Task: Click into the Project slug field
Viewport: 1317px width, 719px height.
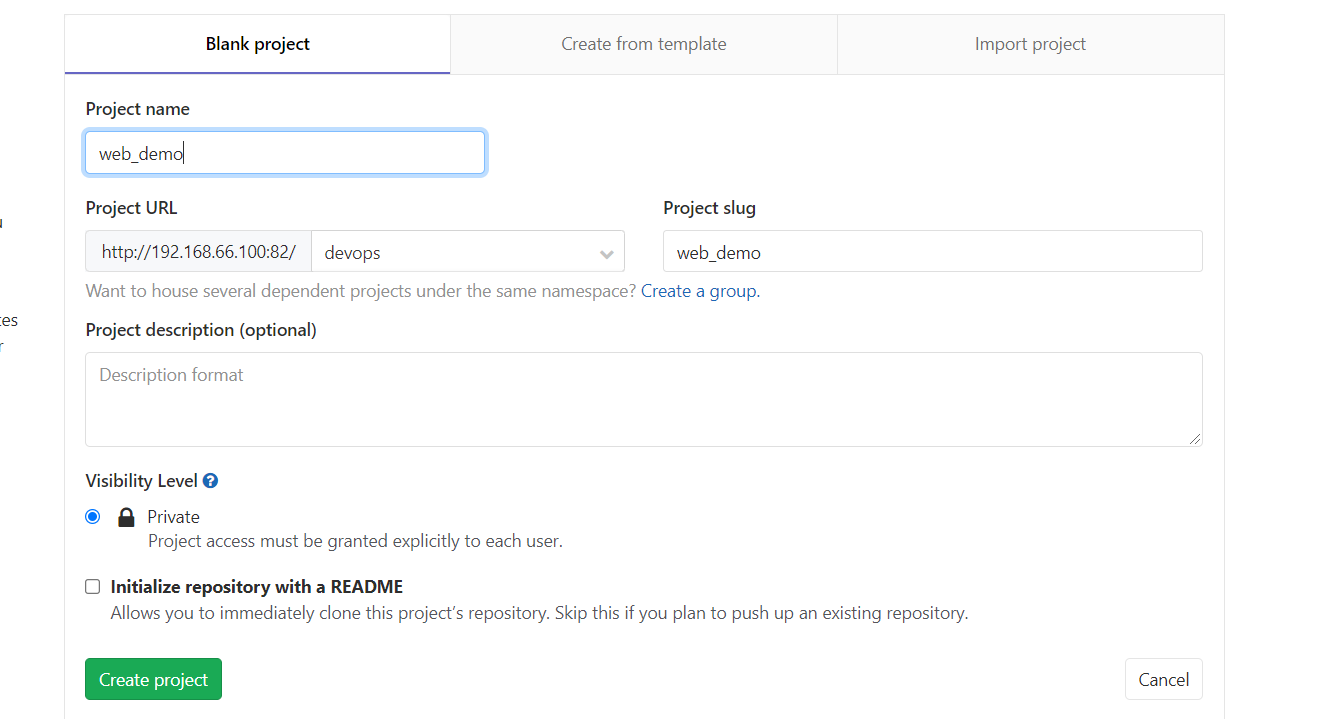Action: click(x=932, y=252)
